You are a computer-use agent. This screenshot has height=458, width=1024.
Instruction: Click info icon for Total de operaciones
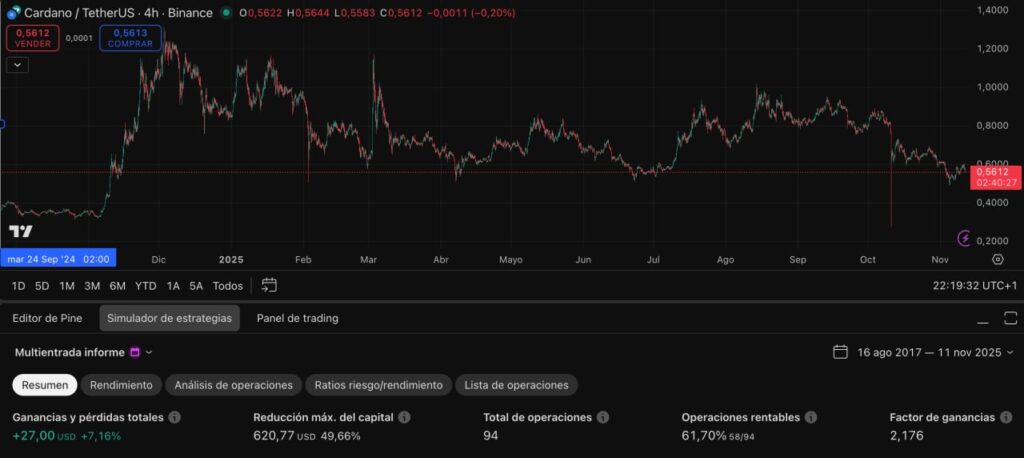603,417
